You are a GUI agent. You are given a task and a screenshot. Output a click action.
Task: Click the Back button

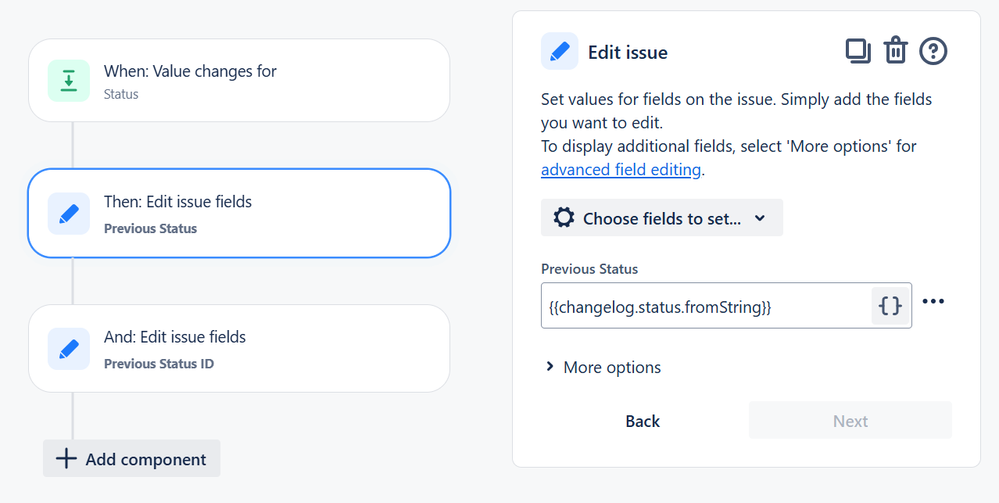pyautogui.click(x=642, y=421)
